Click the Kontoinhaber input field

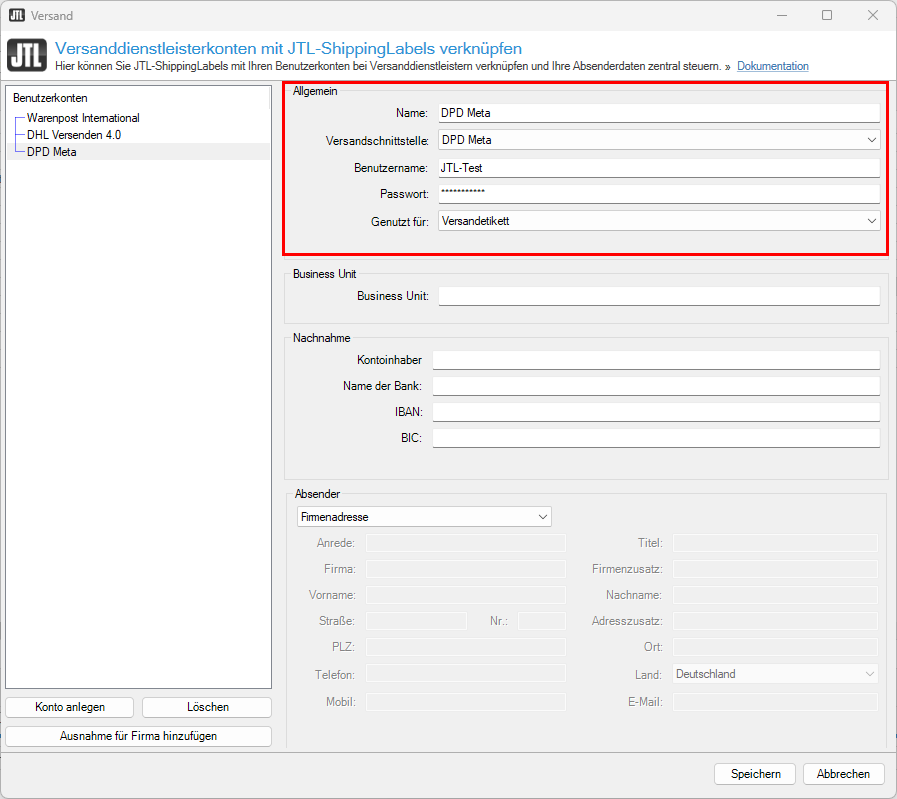pyautogui.click(x=656, y=360)
